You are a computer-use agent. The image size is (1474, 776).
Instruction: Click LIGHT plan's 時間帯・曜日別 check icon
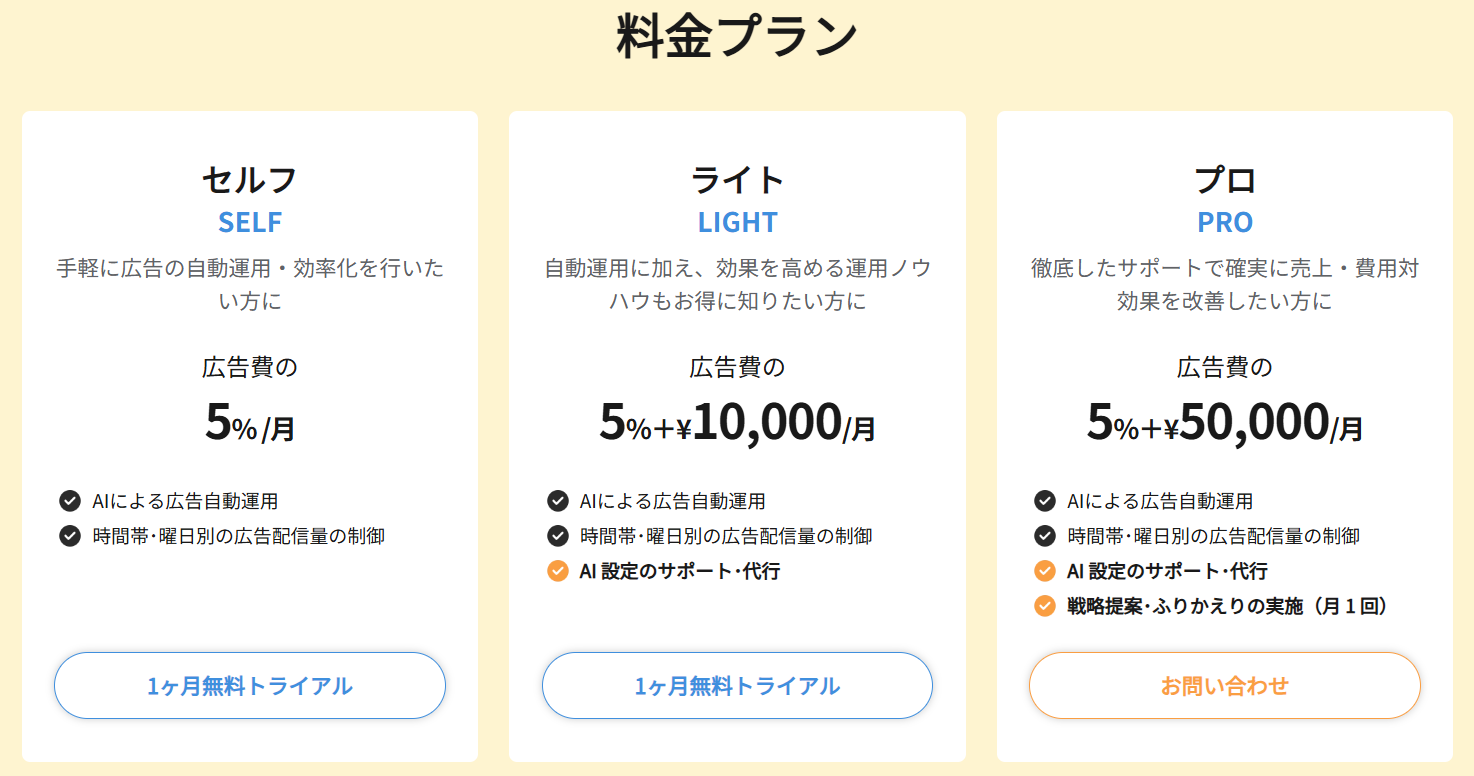tap(558, 536)
